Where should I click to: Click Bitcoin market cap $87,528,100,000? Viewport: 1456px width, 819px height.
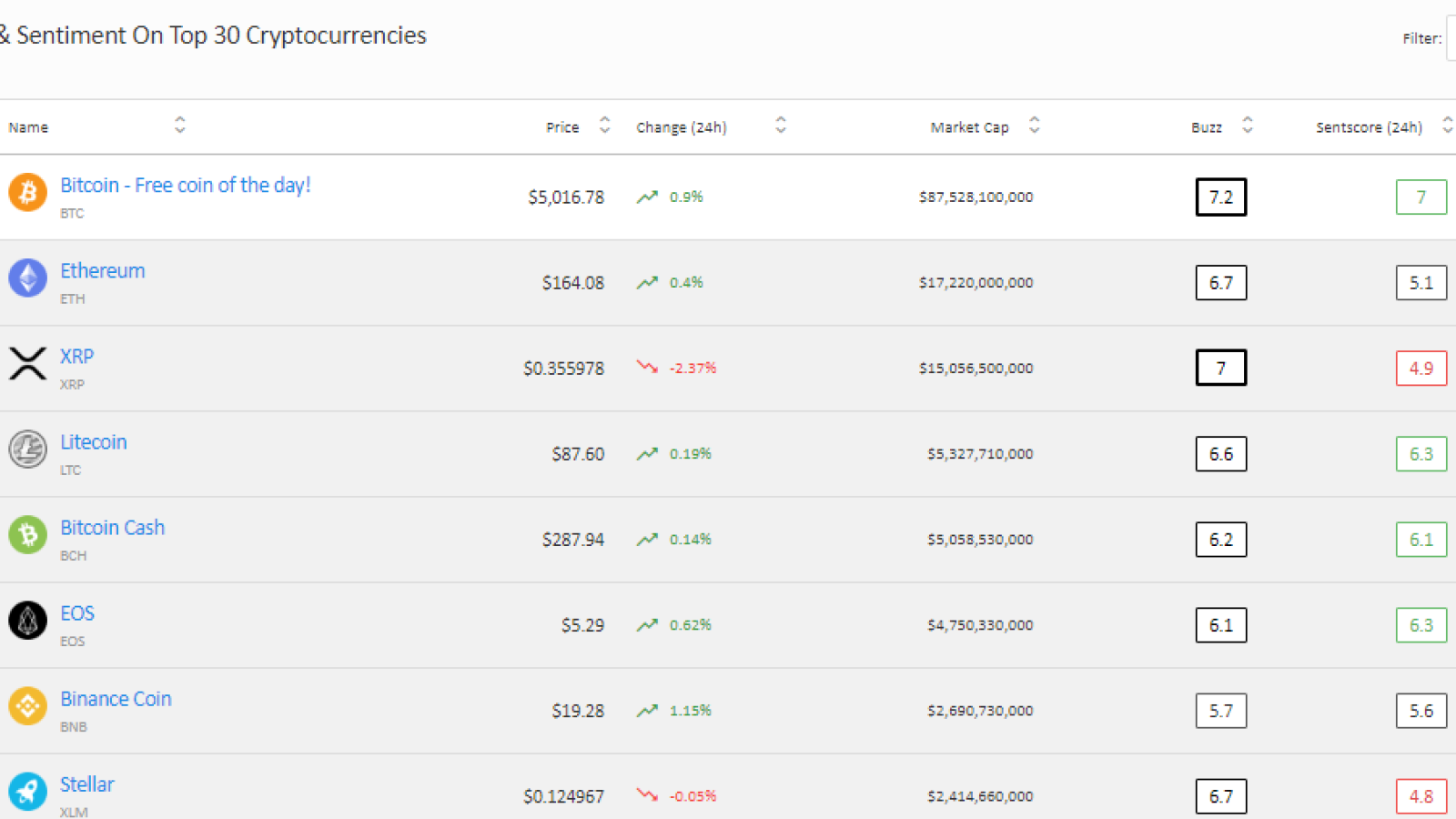(x=976, y=197)
